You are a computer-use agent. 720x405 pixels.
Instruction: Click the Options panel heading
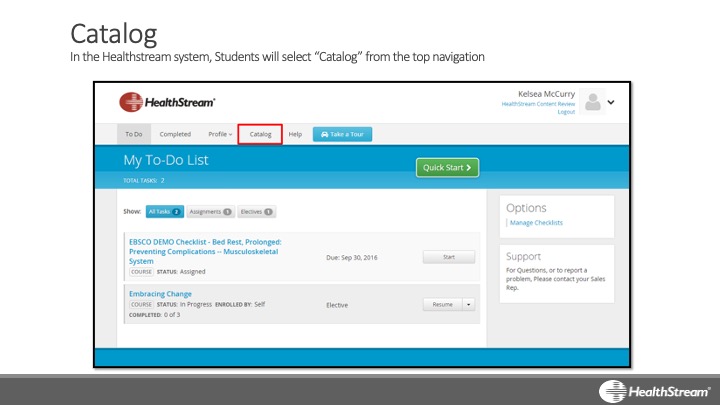pyautogui.click(x=526, y=208)
